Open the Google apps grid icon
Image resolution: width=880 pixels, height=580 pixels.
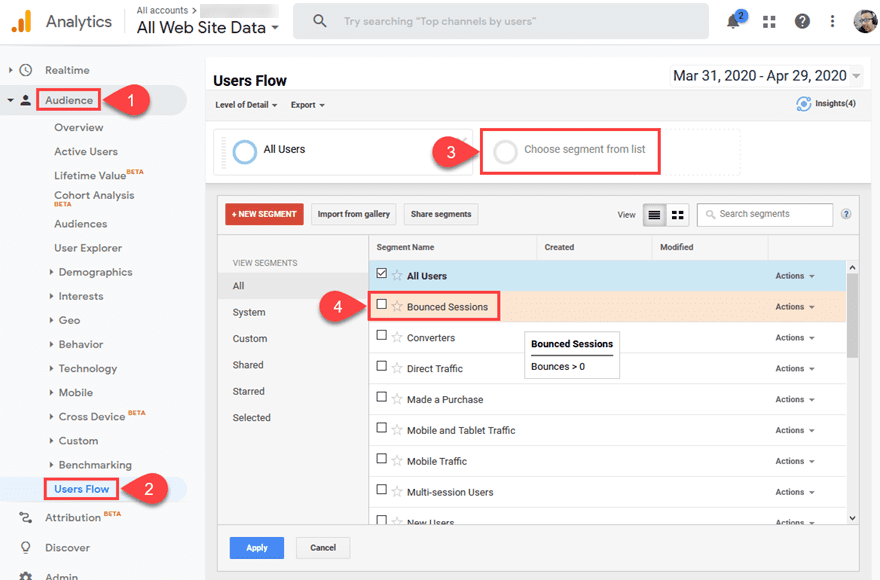[768, 20]
